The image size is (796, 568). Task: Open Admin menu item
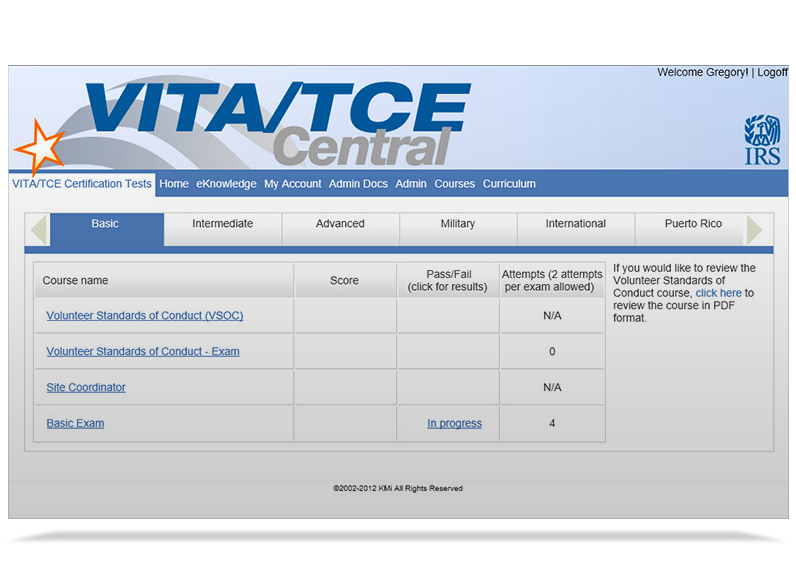click(411, 184)
